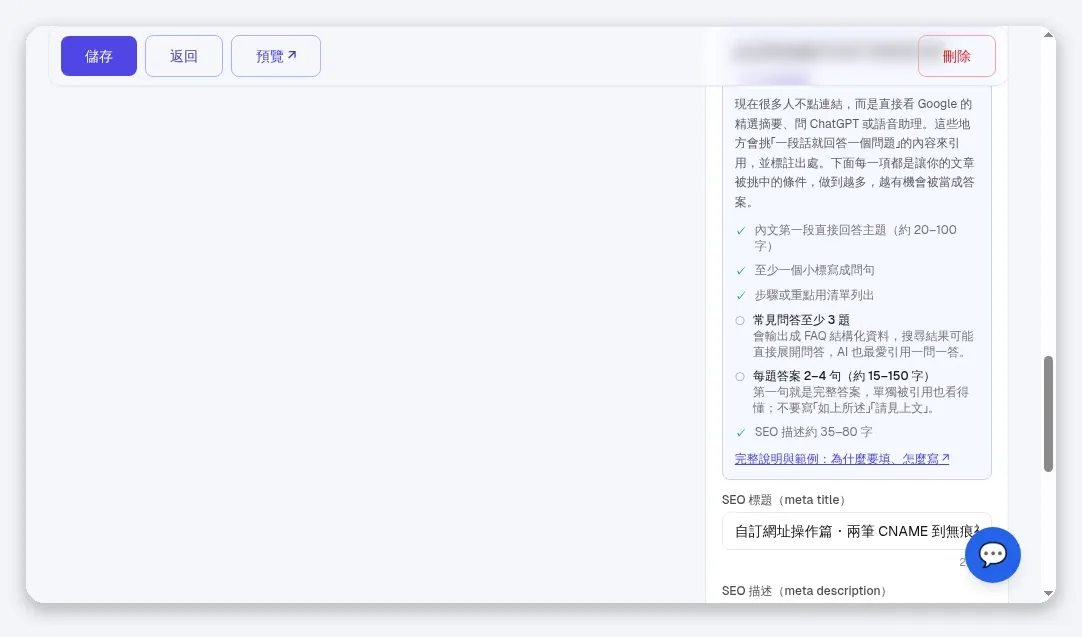Open the blue chat bubble widget
This screenshot has height=637, width=1082.
point(992,554)
